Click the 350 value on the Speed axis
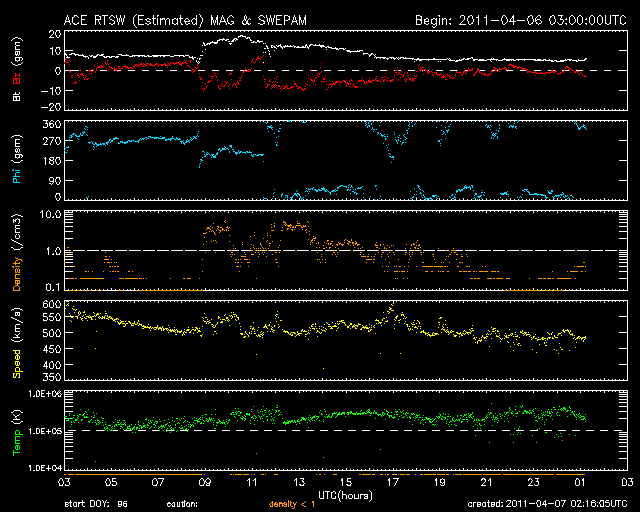This screenshot has height=512, width=640. point(52,376)
